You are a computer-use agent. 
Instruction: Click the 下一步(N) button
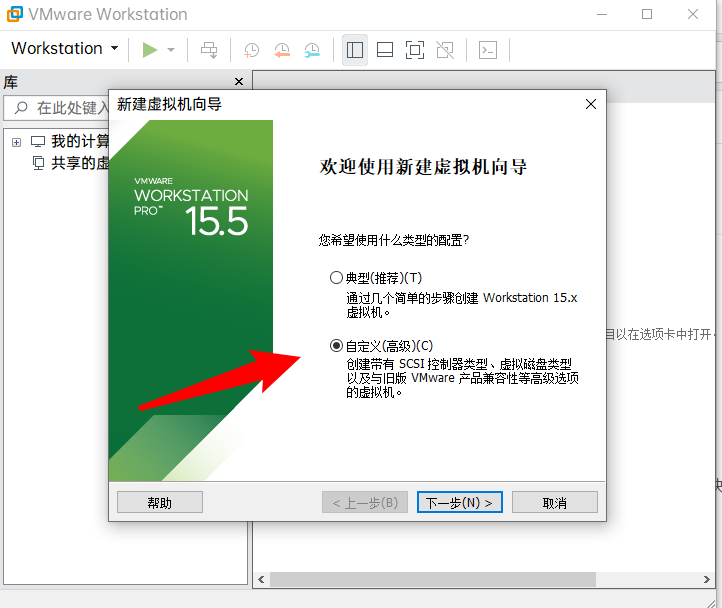460,502
